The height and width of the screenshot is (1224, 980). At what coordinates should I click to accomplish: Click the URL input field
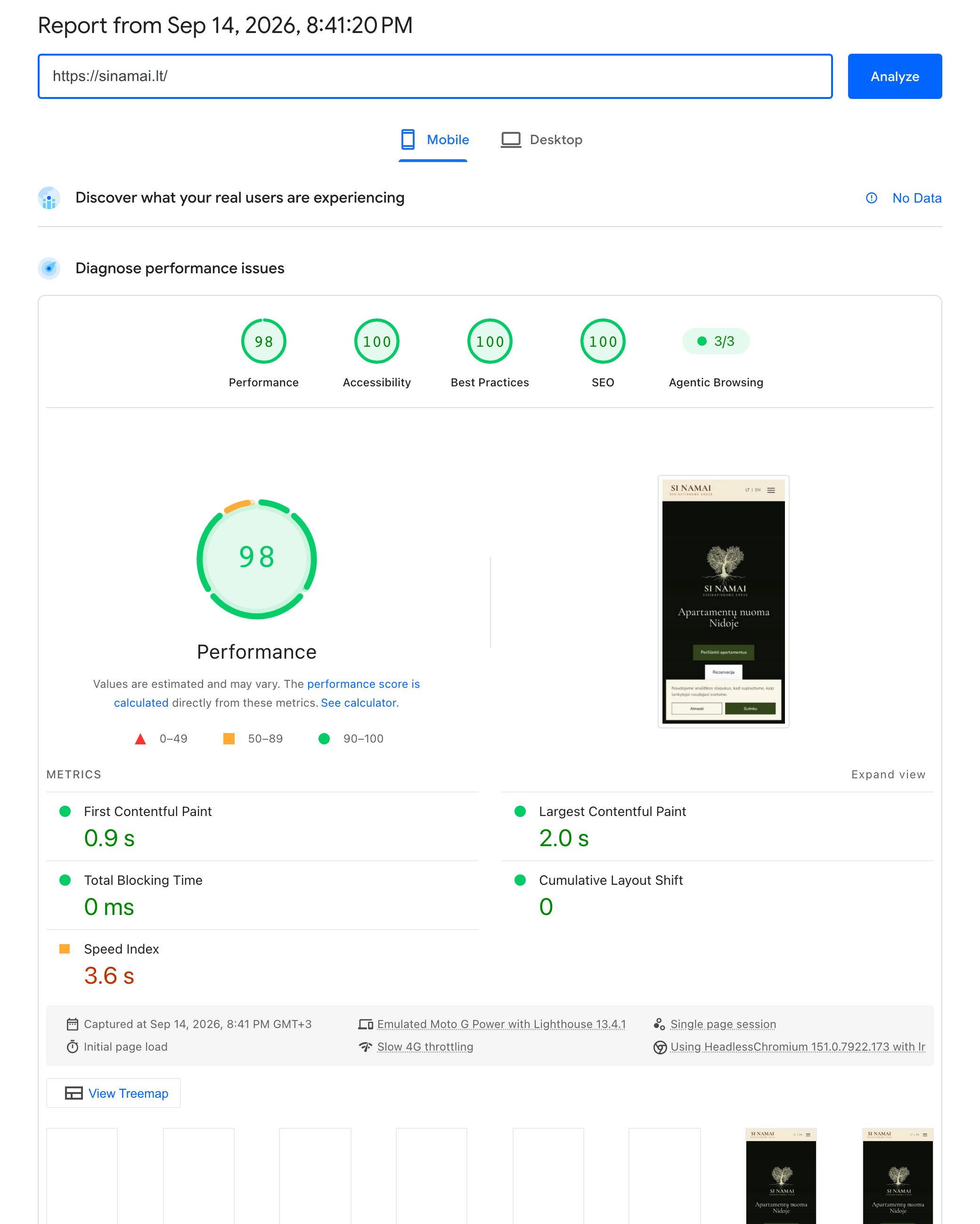[435, 76]
